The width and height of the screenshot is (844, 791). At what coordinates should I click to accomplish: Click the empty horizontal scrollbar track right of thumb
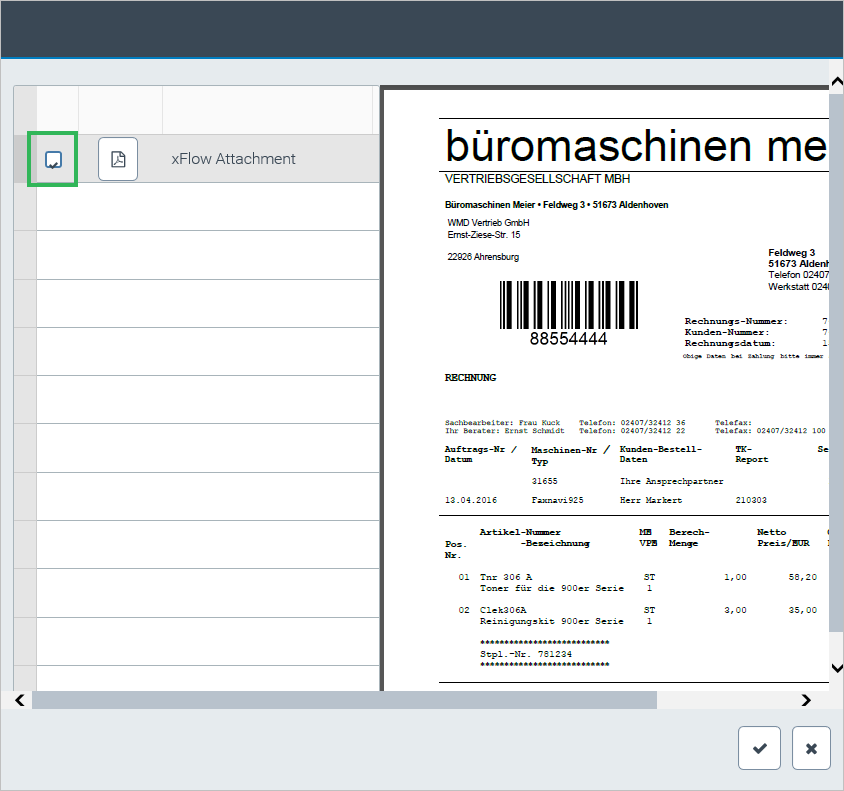point(725,700)
